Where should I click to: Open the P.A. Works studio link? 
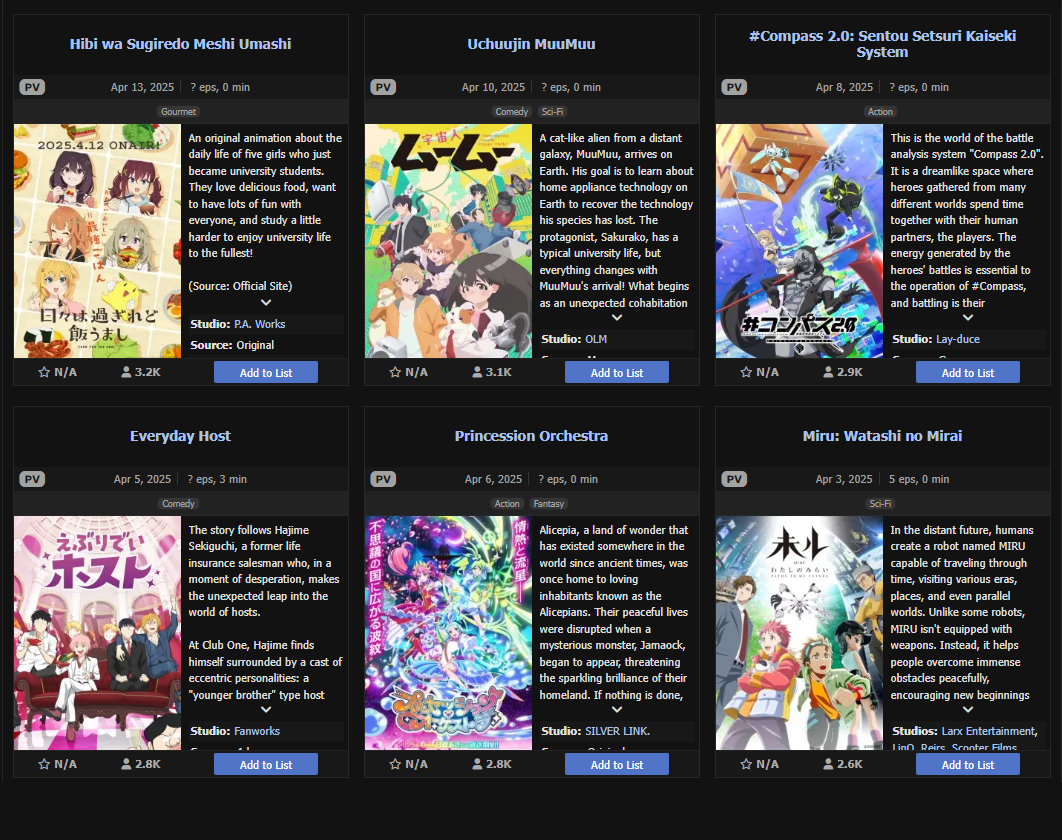[x=260, y=324]
